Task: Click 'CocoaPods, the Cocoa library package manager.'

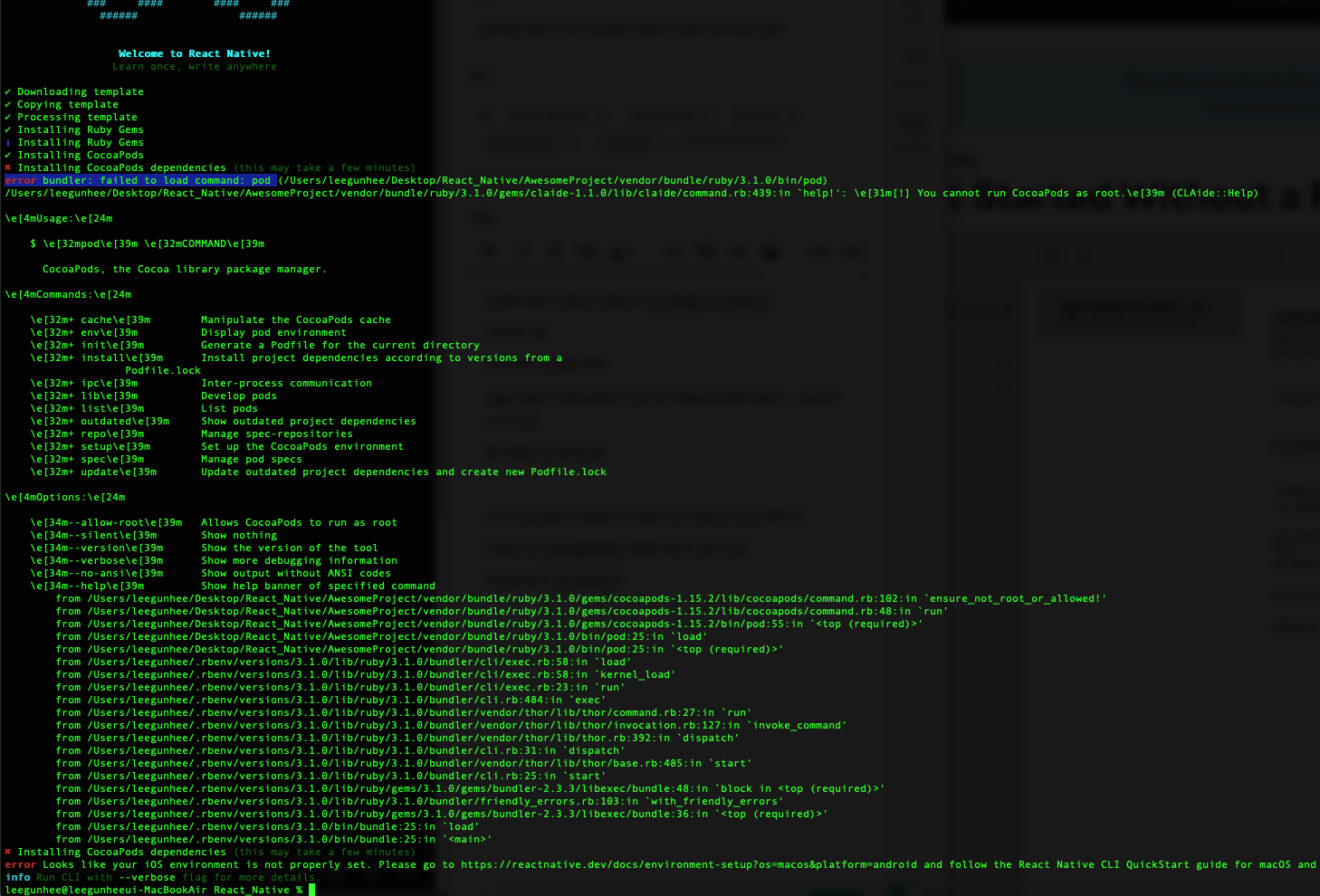Action: pos(185,270)
